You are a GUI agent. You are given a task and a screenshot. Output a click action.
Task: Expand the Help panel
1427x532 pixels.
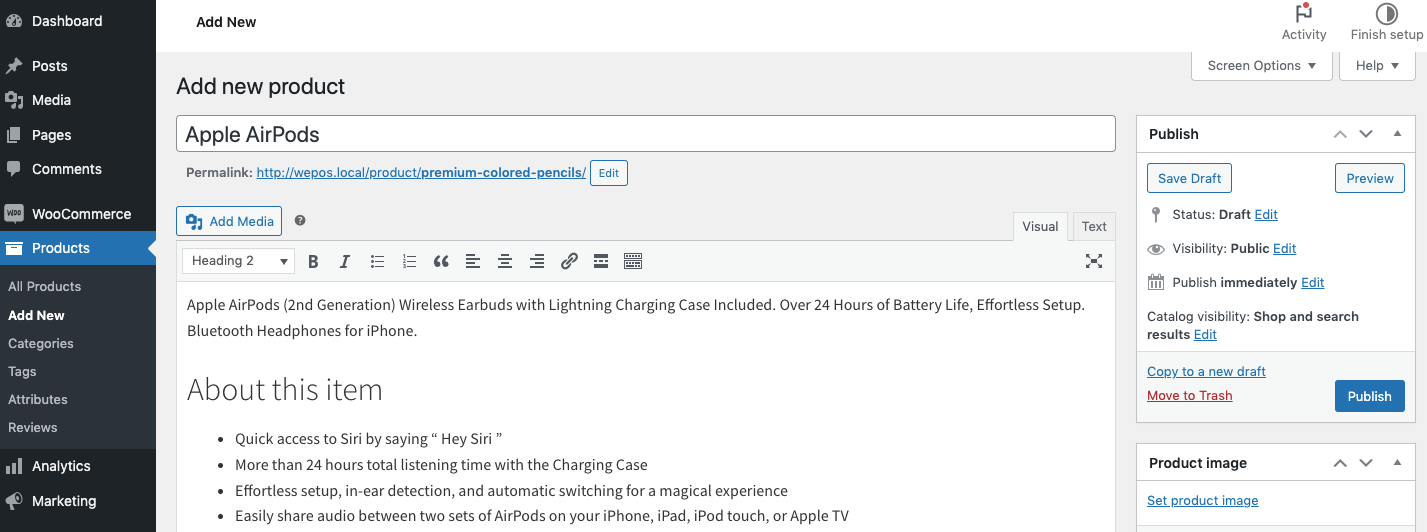click(1377, 66)
